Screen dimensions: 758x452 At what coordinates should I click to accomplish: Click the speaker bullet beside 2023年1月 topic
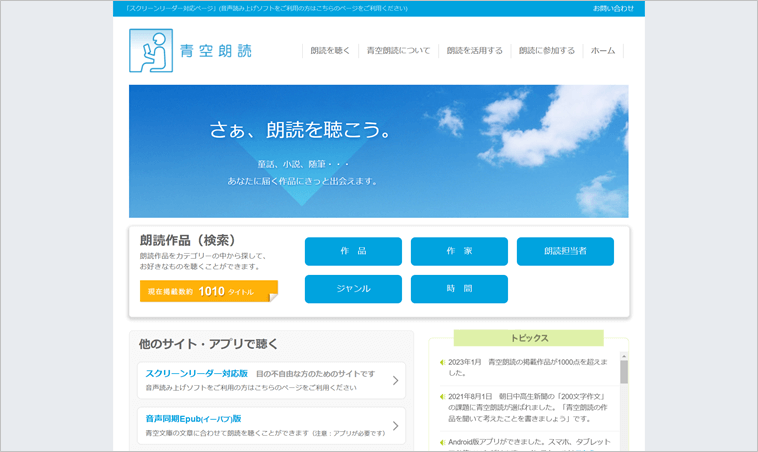(x=442, y=361)
